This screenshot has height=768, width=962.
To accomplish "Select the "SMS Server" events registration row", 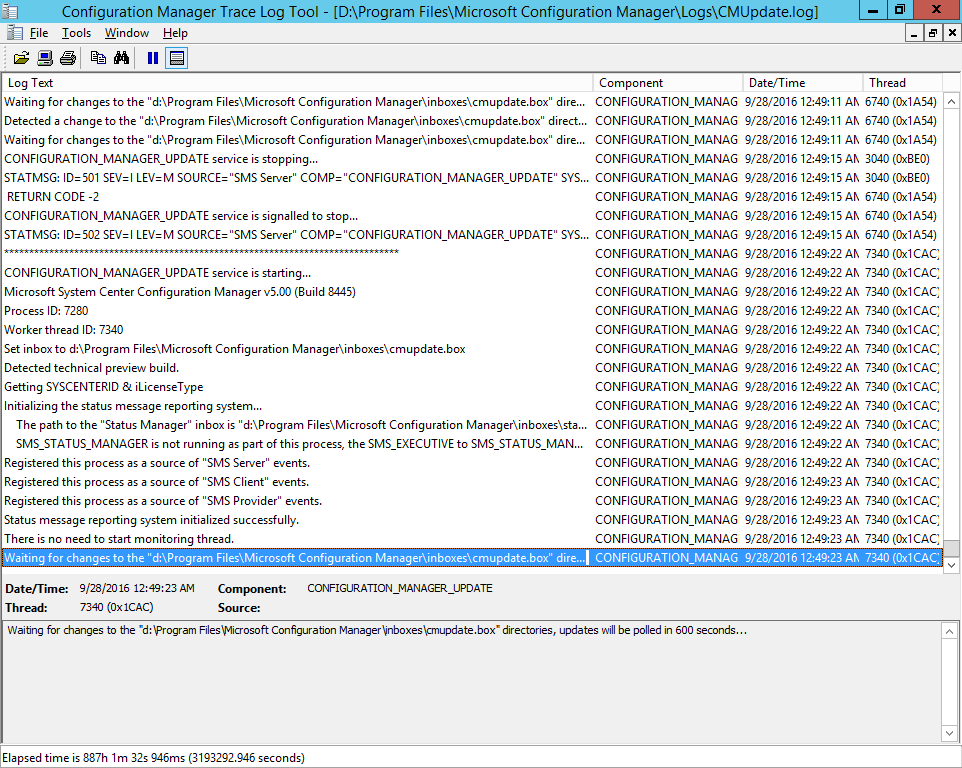I will [x=472, y=463].
